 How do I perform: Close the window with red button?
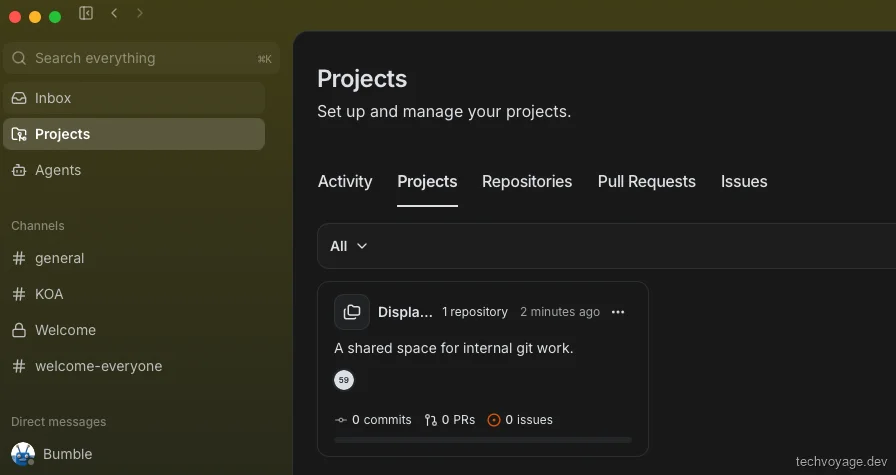pos(15,17)
